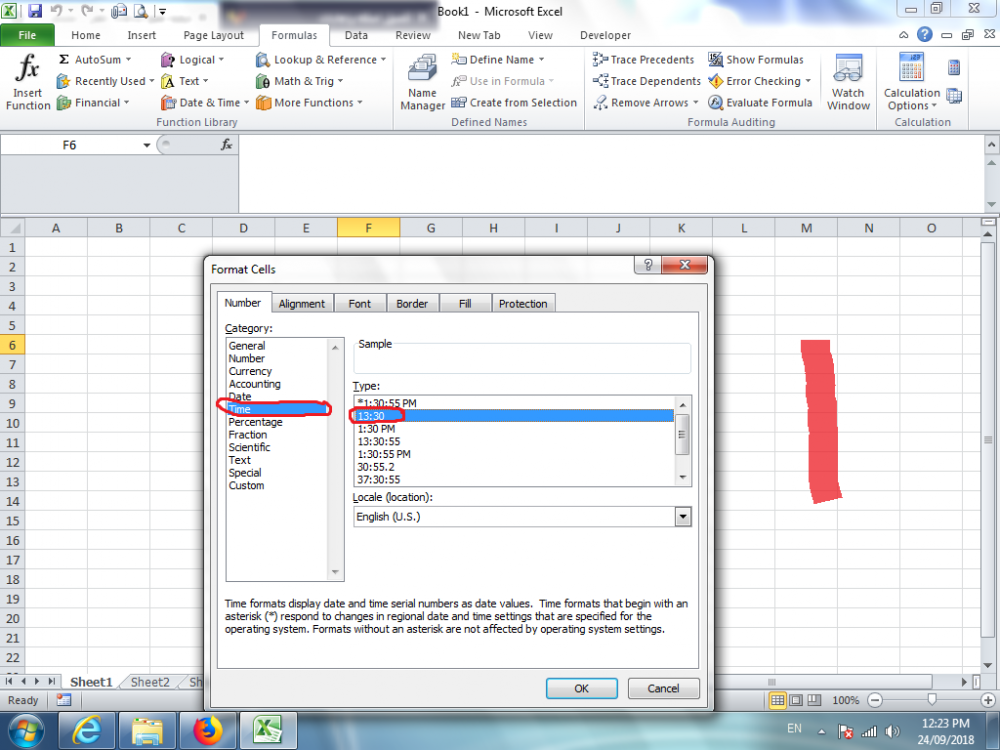Open the File menu
The height and width of the screenshot is (750, 1000).
[x=27, y=35]
